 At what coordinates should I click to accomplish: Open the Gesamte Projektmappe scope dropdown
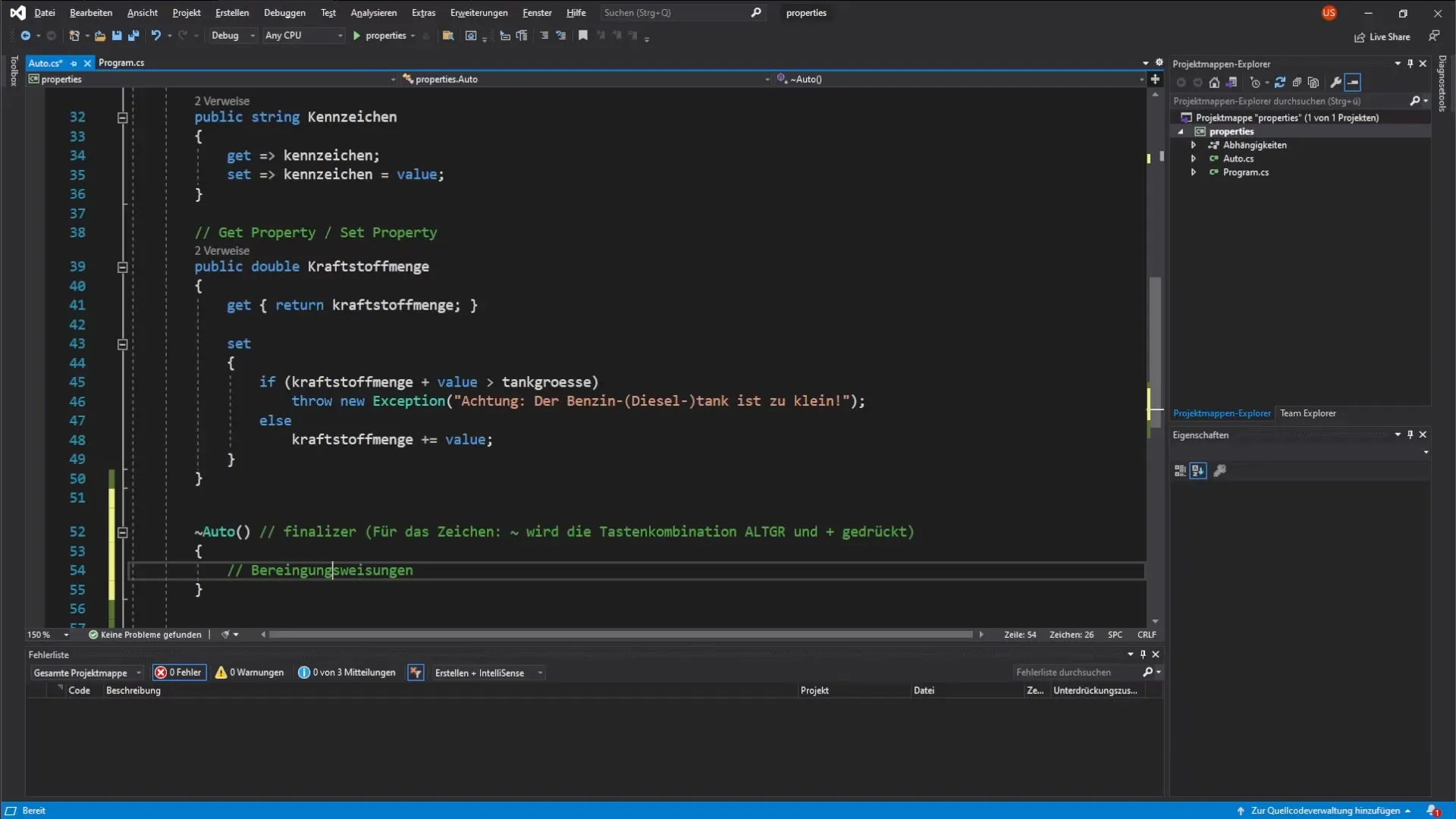(86, 673)
